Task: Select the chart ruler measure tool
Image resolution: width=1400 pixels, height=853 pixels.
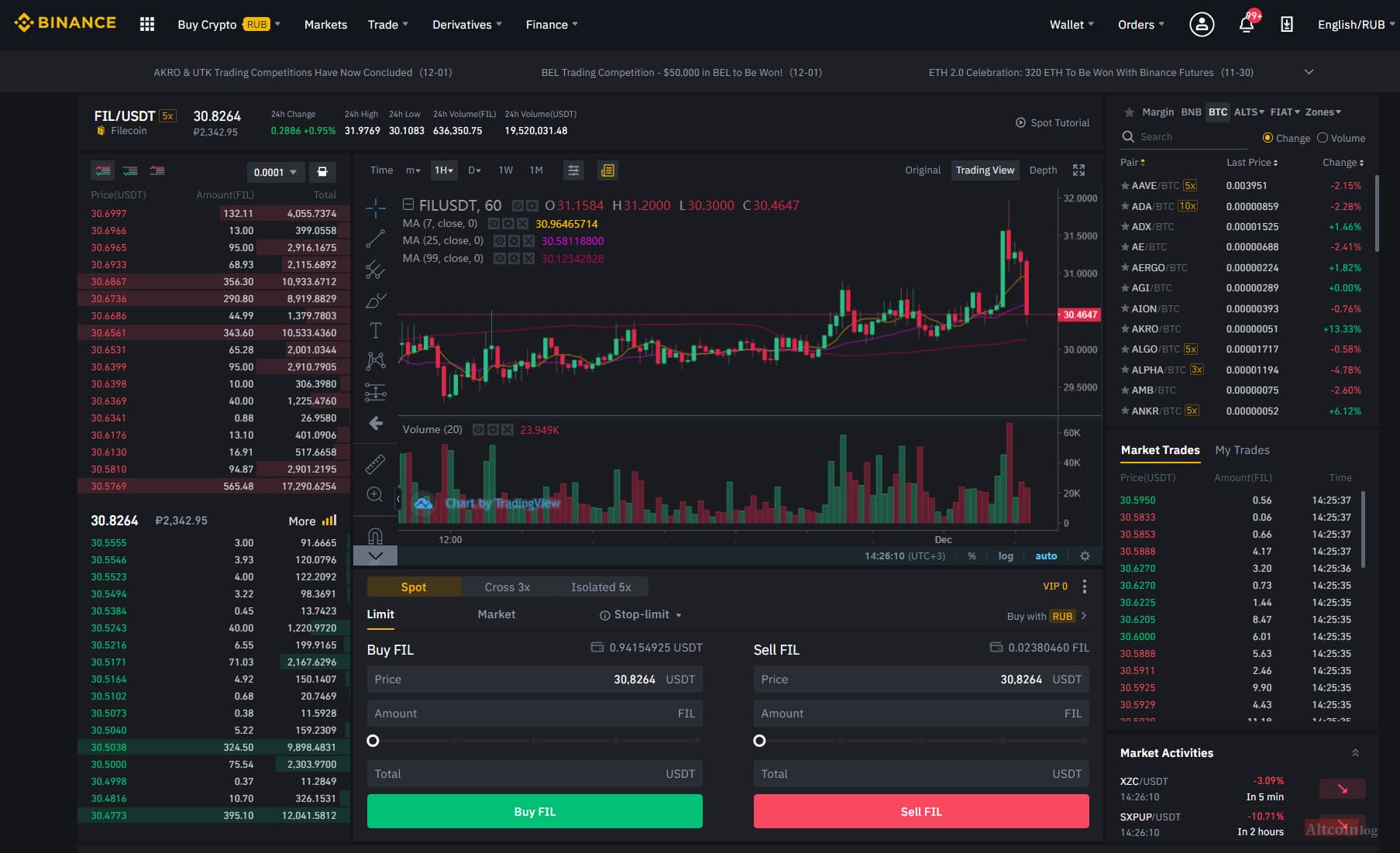Action: tap(375, 464)
